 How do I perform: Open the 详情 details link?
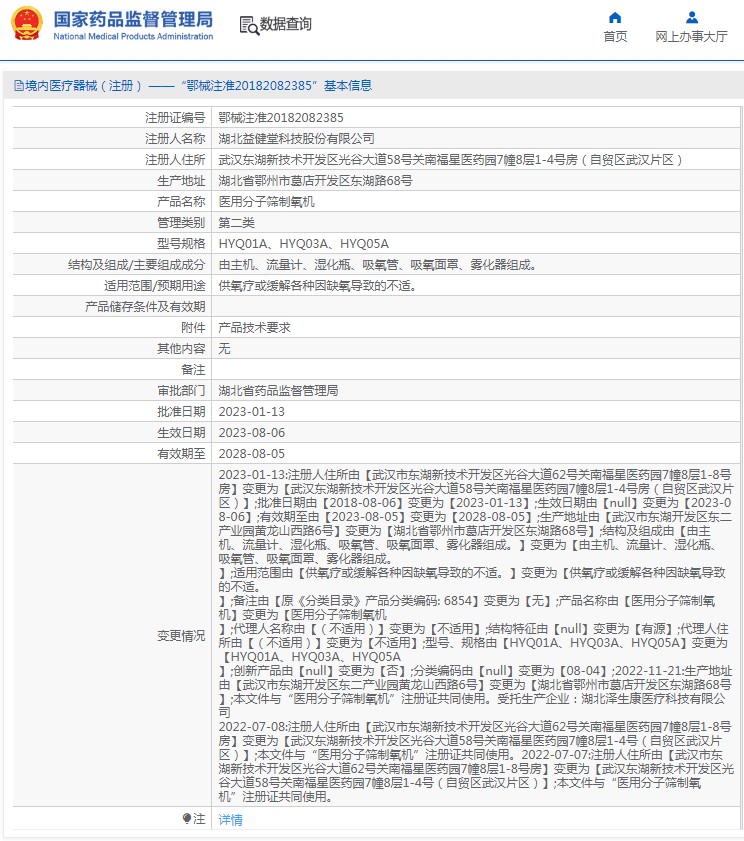231,820
